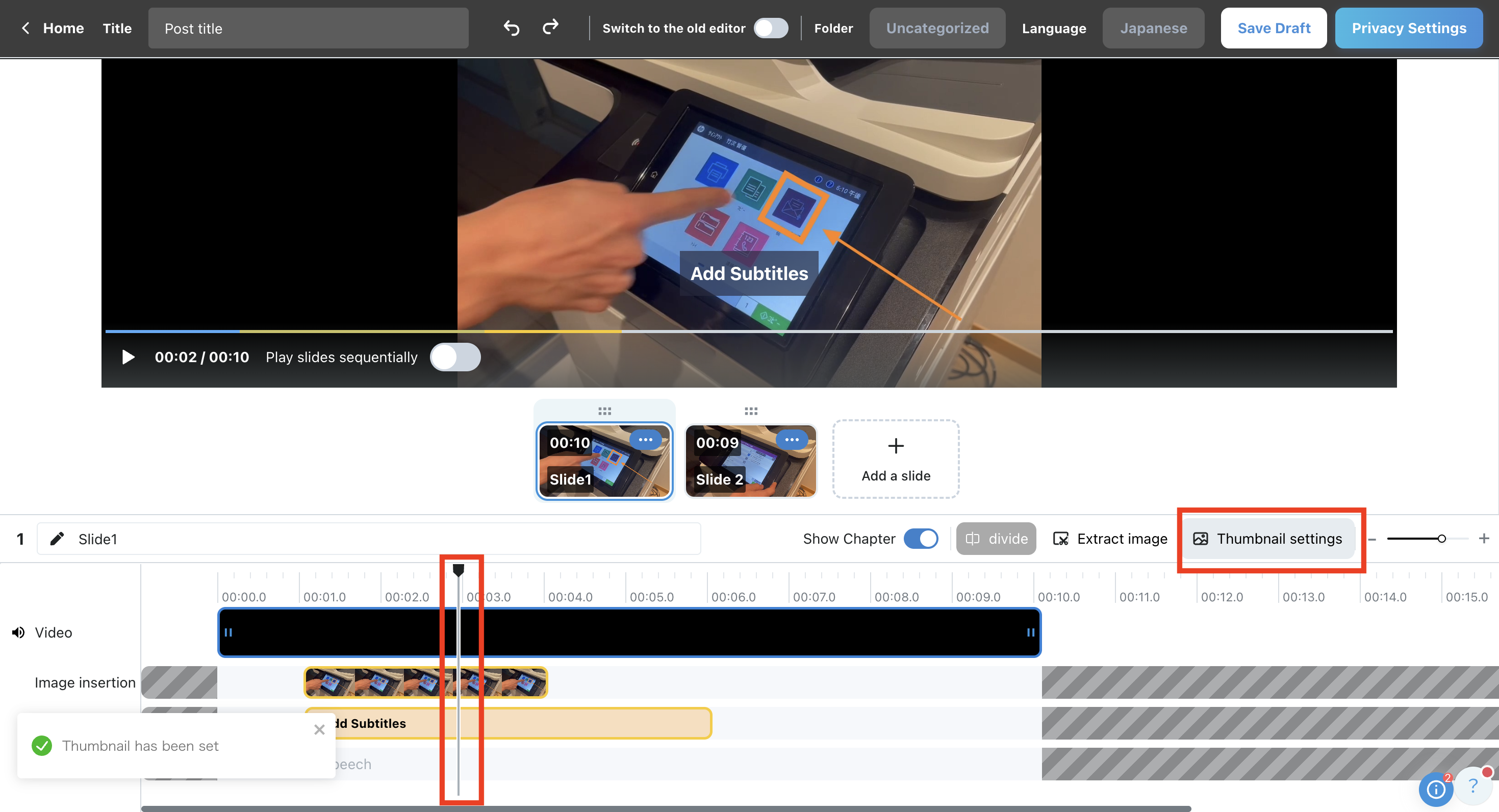Click the zoom out minus icon for timeline
1499x812 pixels.
1371,539
